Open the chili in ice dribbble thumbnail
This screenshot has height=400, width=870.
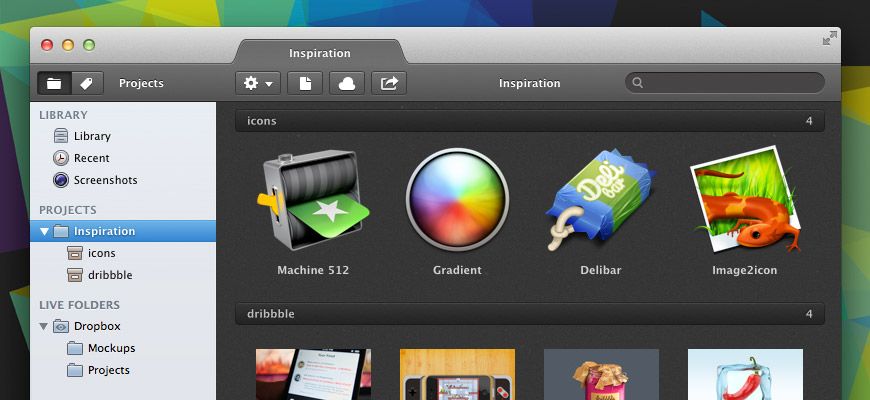(x=745, y=374)
